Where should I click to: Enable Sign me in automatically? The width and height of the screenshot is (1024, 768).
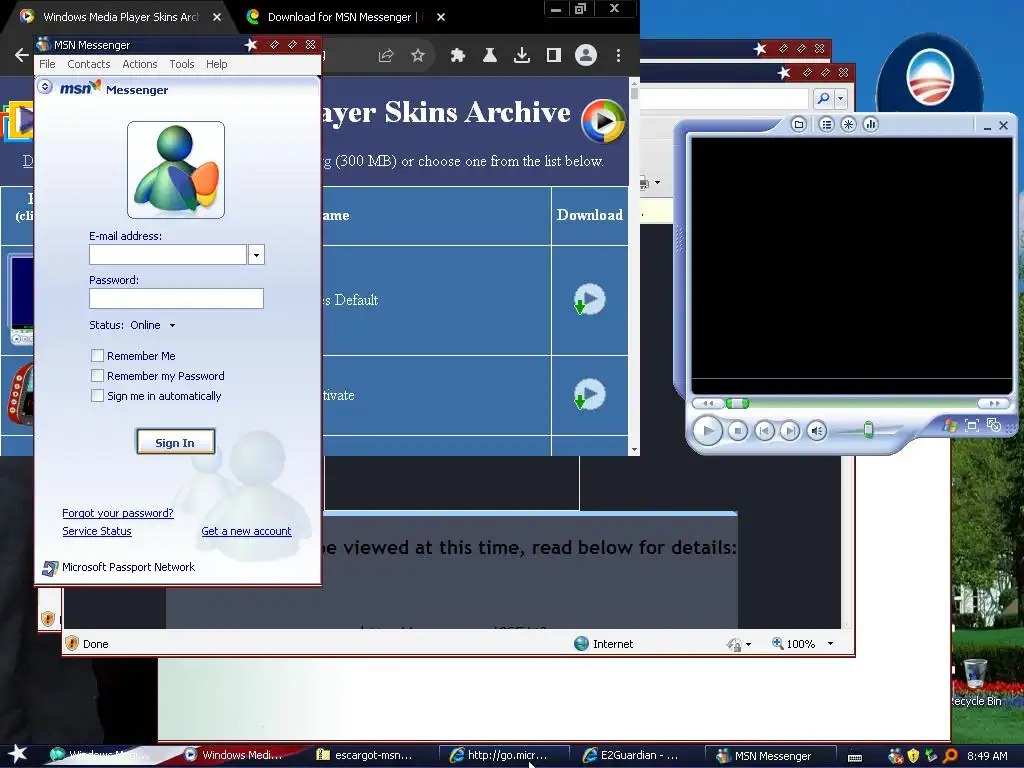coord(97,396)
